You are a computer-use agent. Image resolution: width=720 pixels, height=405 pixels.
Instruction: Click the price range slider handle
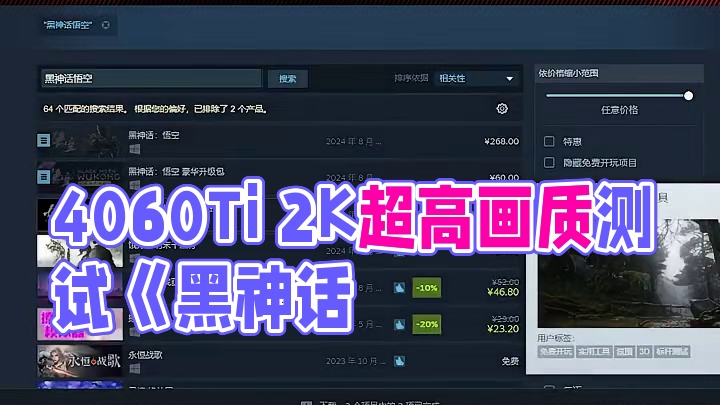688,96
